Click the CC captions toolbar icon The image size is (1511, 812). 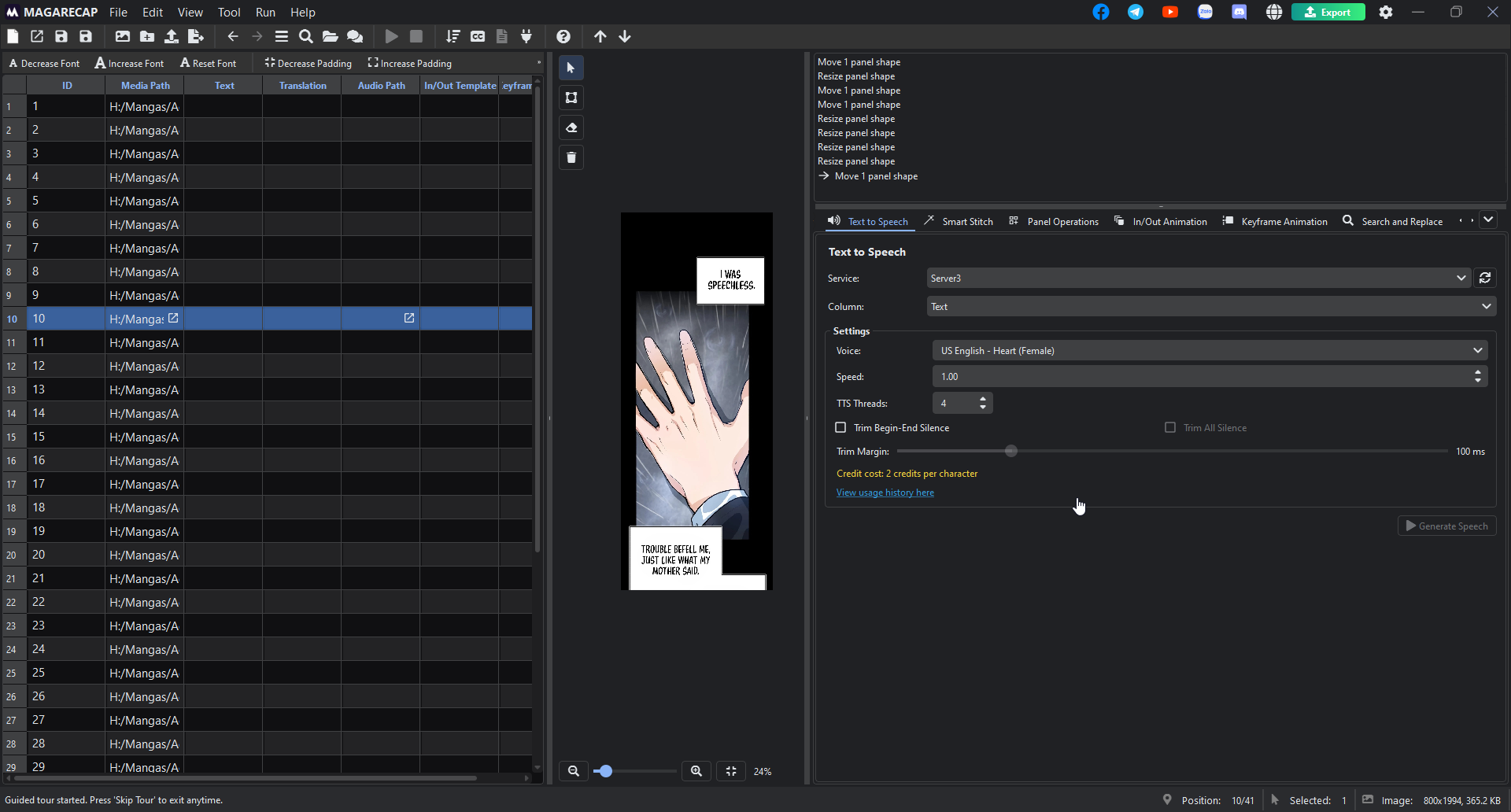(478, 36)
